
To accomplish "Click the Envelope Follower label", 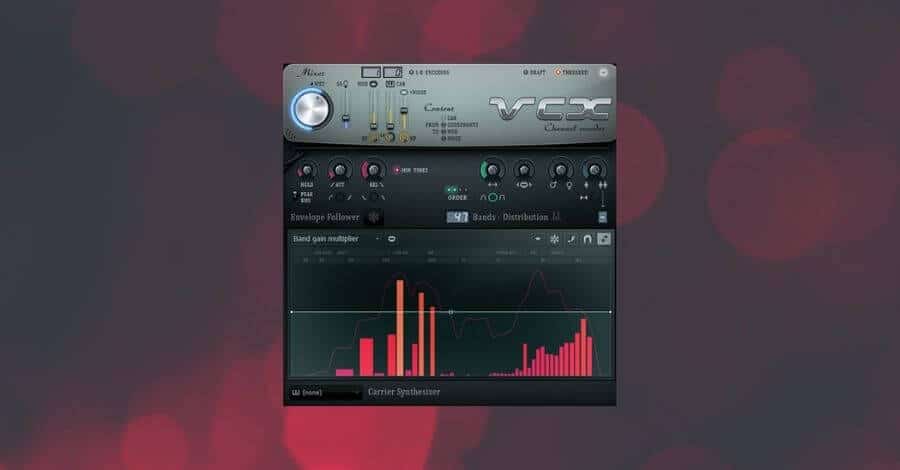I will [325, 217].
